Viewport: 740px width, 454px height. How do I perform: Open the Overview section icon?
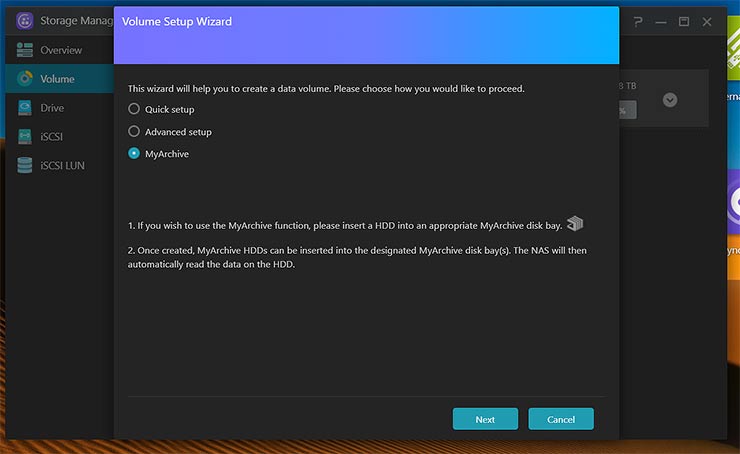pos(25,50)
